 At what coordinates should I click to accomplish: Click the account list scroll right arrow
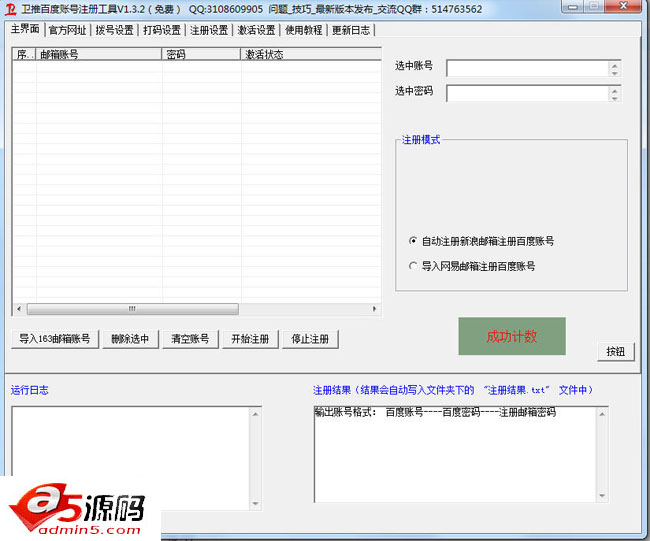374,309
